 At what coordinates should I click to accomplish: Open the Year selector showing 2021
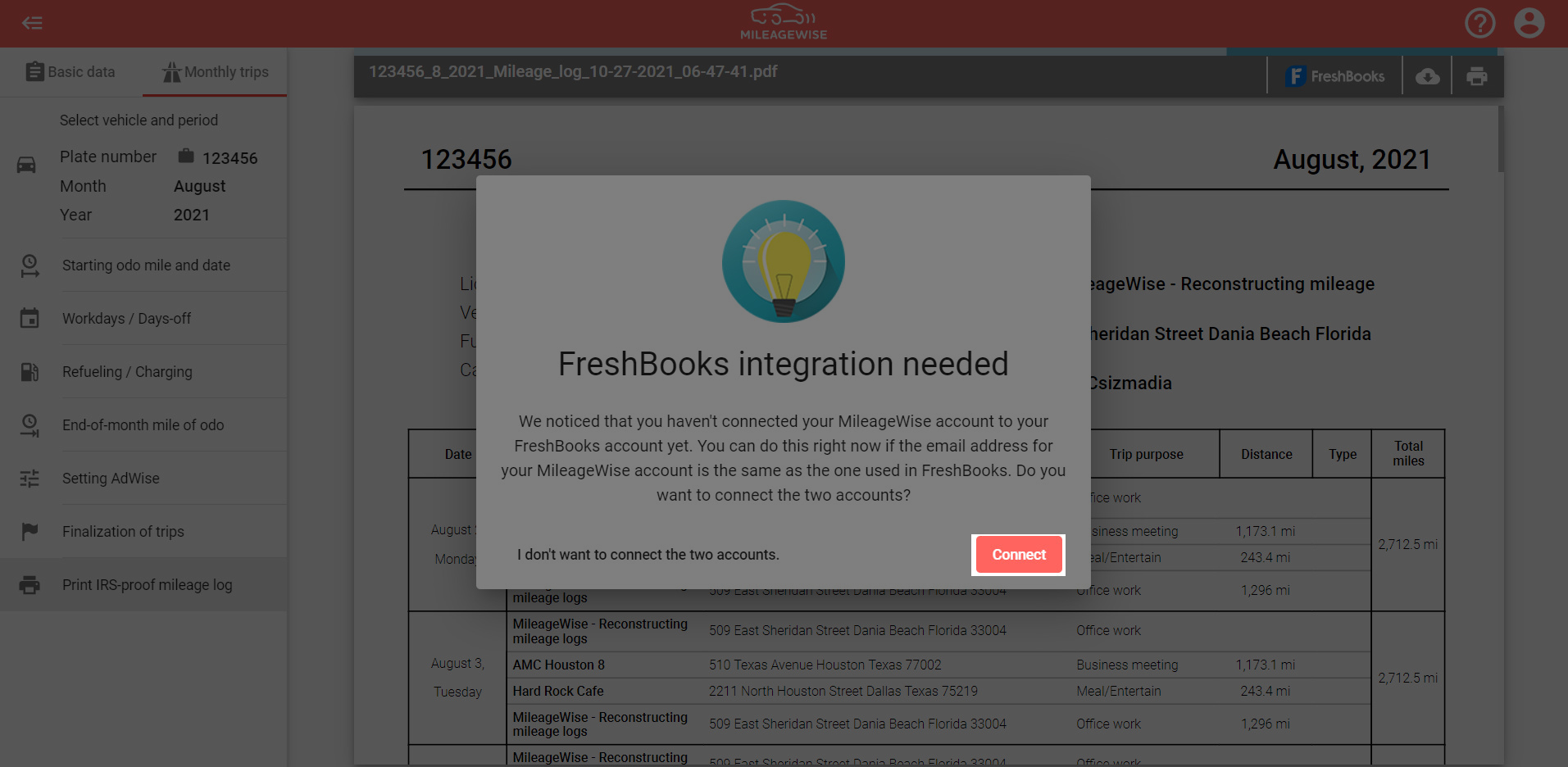click(x=192, y=215)
